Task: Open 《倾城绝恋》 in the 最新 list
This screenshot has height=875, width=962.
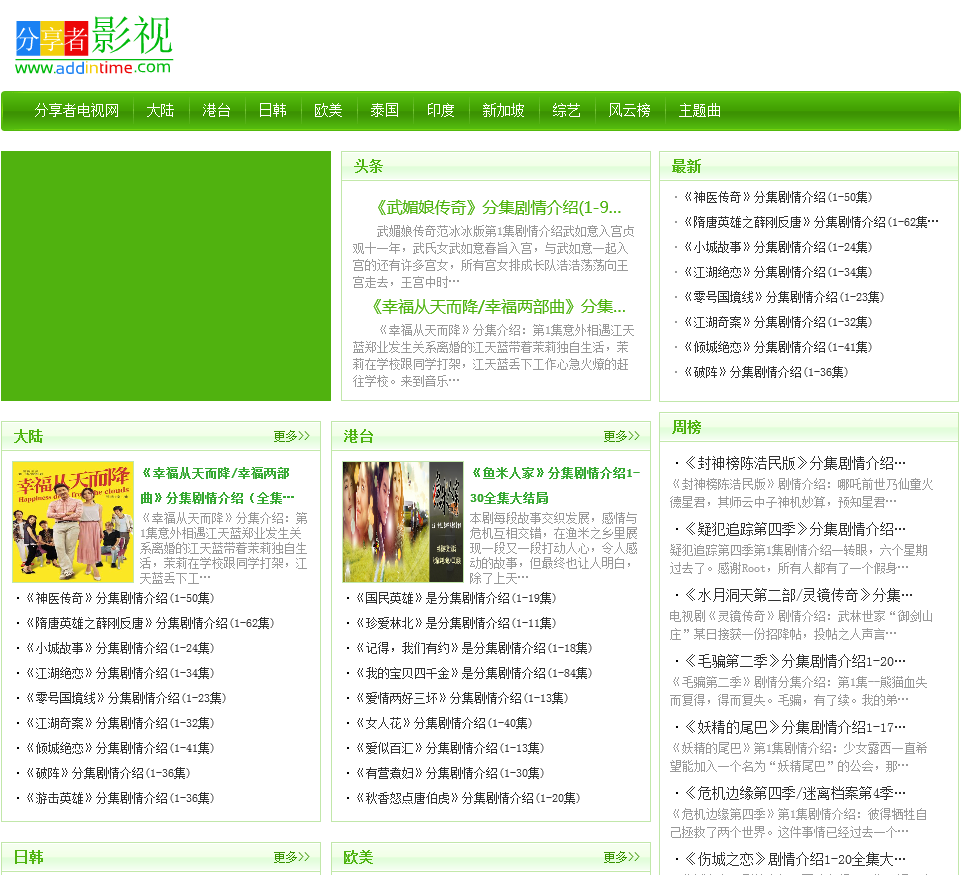Action: [x=777, y=347]
